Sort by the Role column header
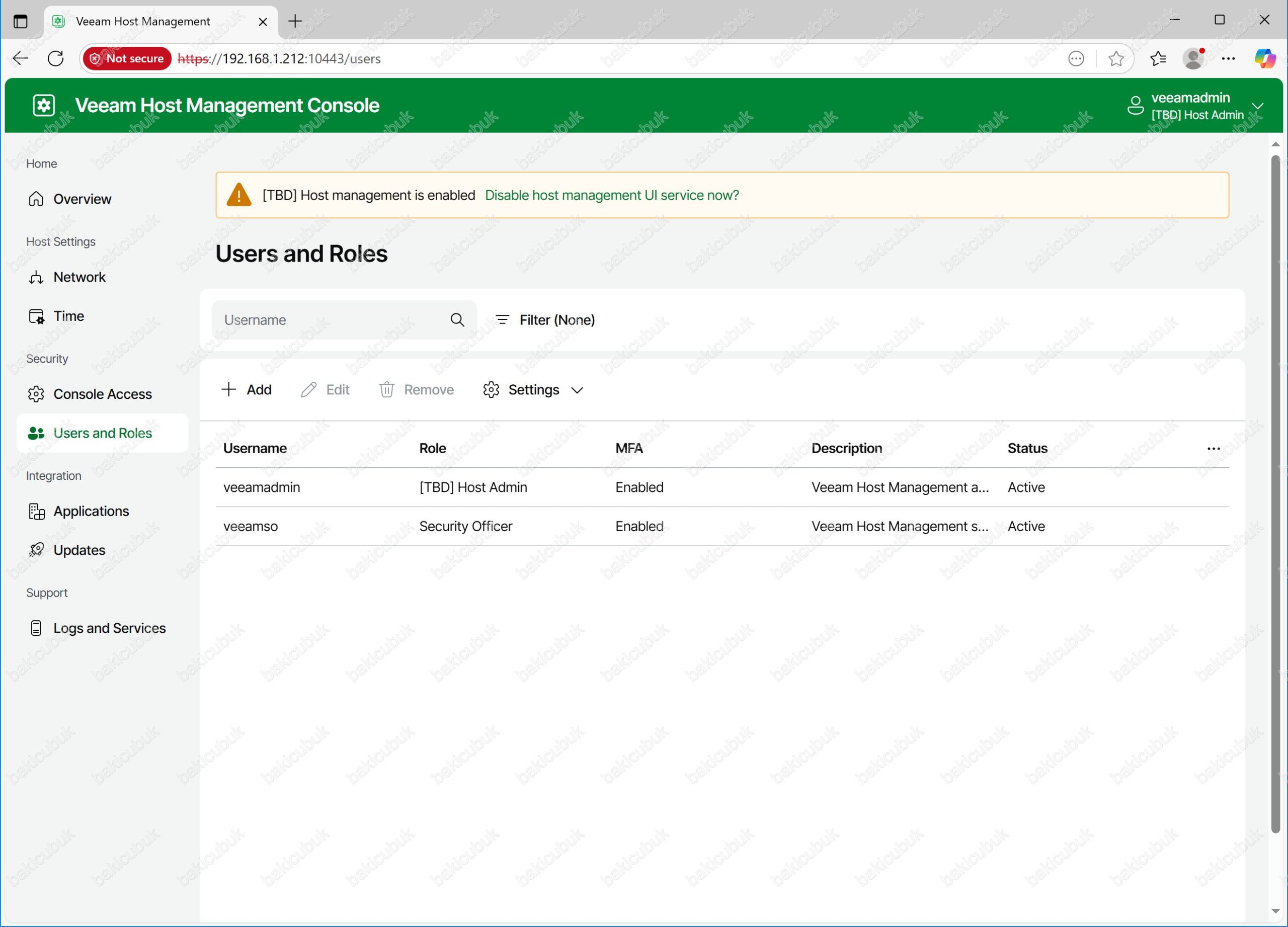 433,449
